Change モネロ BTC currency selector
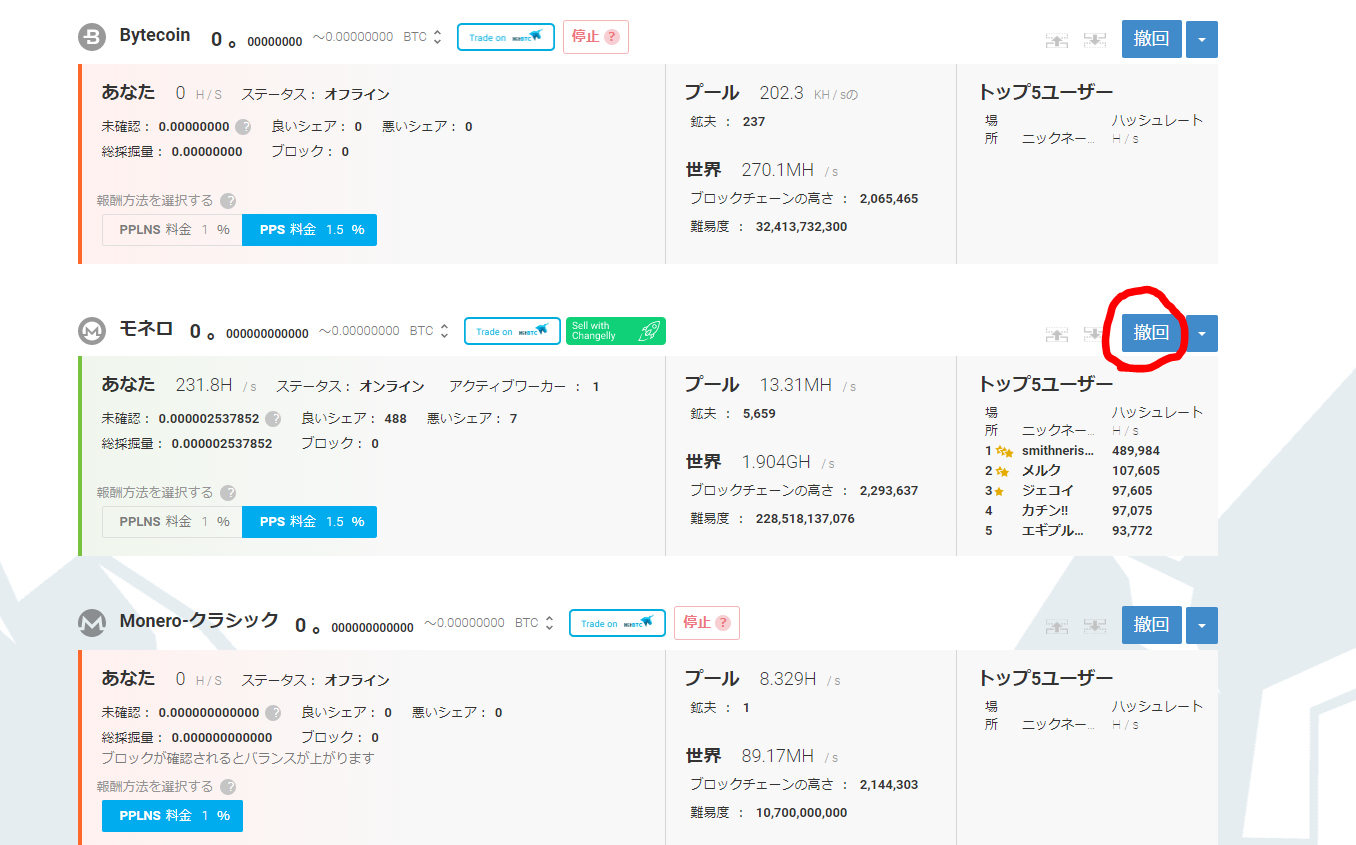 pyautogui.click(x=430, y=331)
